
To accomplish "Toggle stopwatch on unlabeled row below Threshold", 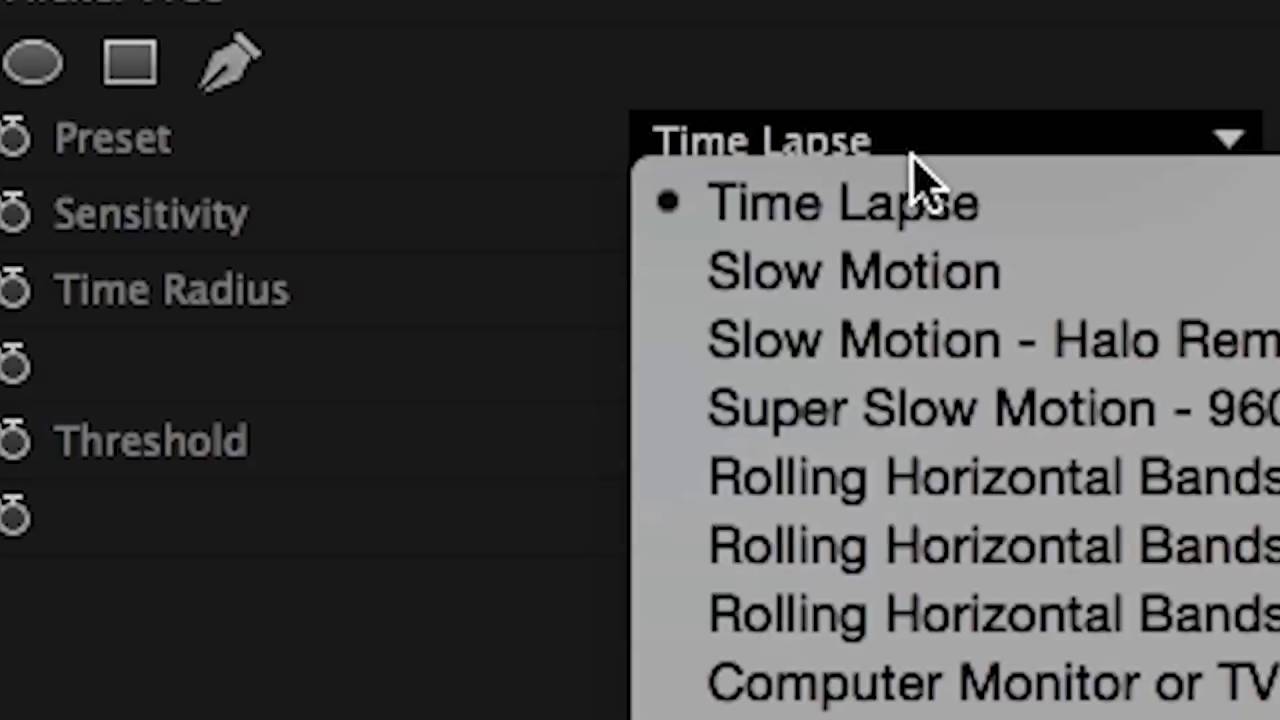I will (x=15, y=517).
